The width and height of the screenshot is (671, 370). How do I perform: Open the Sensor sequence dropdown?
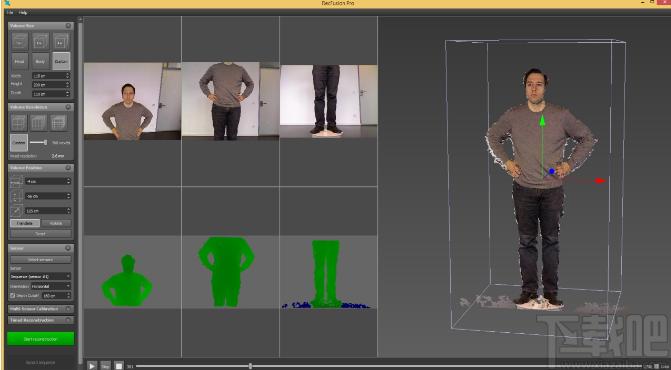40,277
